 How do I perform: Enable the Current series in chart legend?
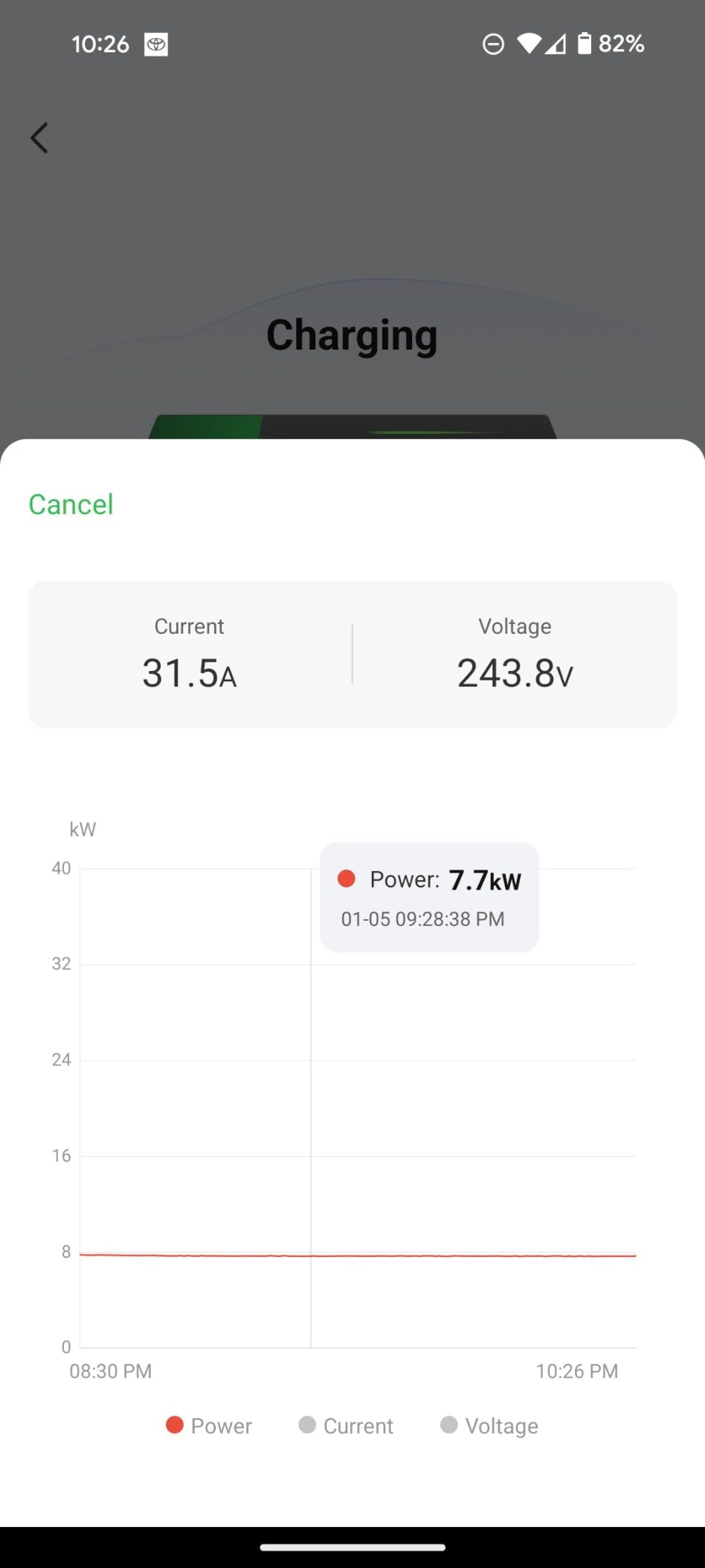point(347,1425)
